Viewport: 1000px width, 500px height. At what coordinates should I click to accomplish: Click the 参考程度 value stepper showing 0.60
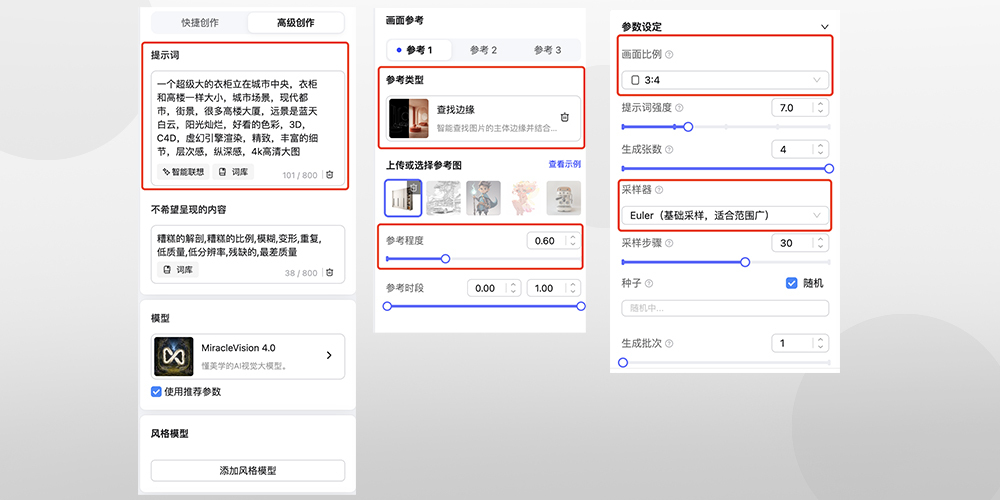554,241
